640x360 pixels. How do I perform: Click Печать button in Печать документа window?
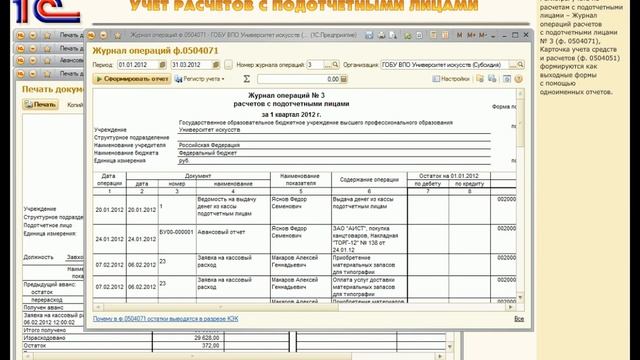[x=40, y=104]
